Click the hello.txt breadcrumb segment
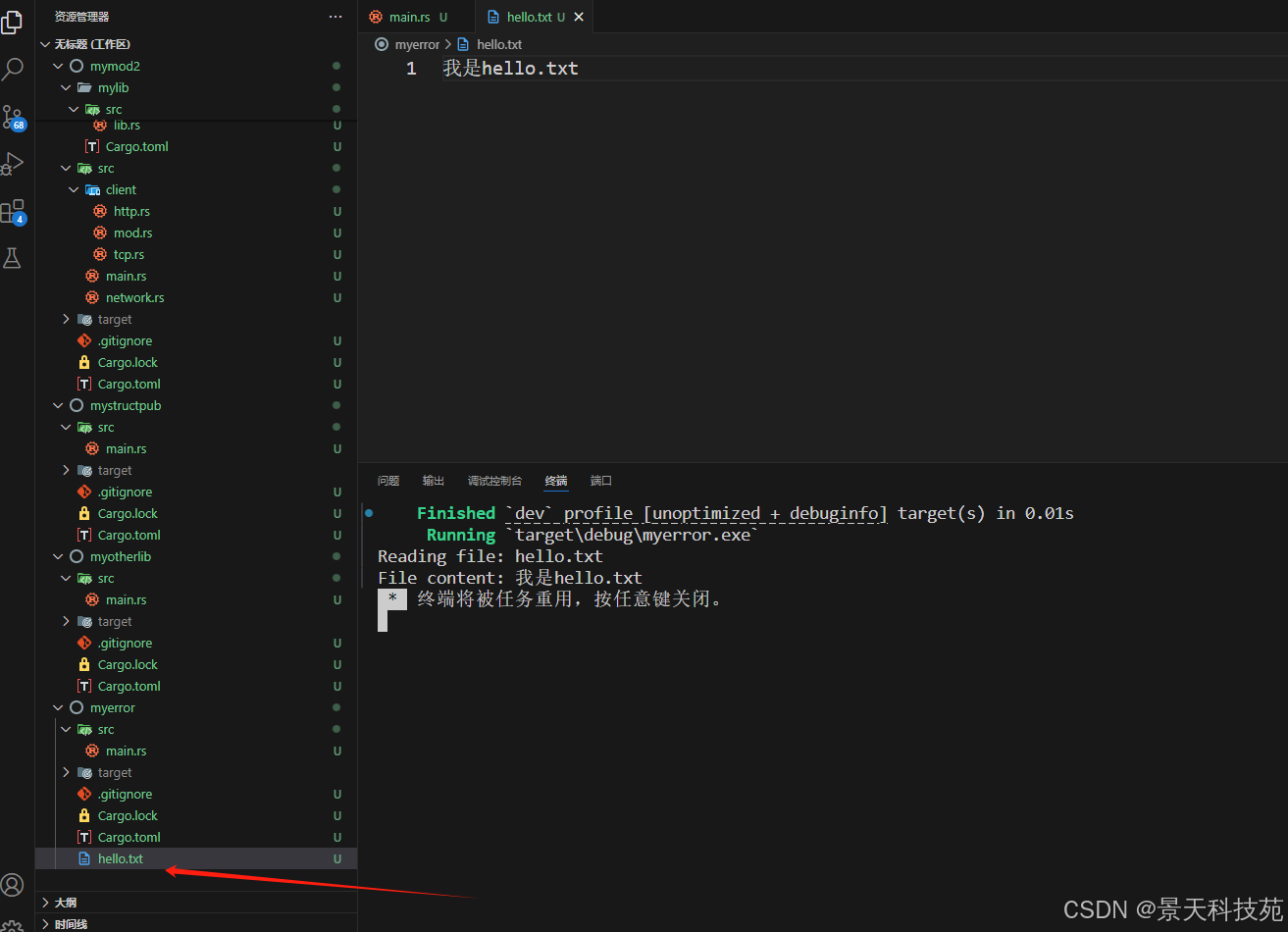This screenshot has width=1288, height=932. (499, 44)
